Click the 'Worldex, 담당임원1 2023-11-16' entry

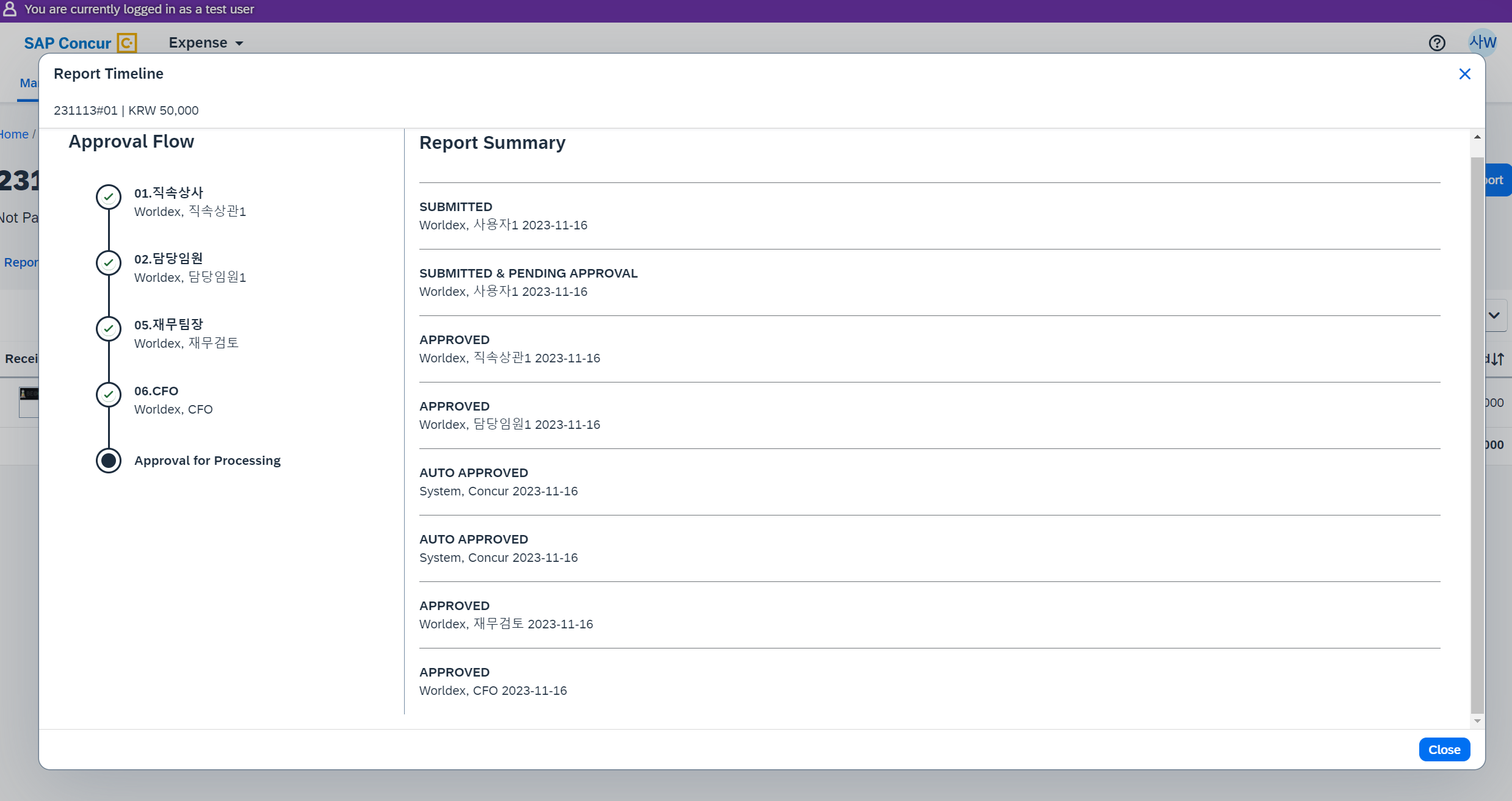510,425
